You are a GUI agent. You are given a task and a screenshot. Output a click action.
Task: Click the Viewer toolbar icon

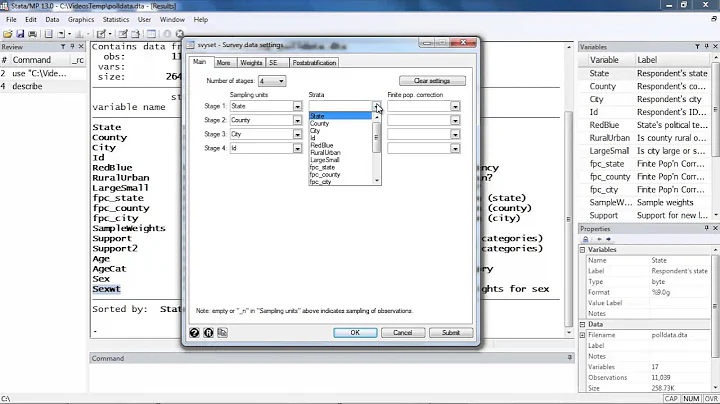click(x=61, y=34)
